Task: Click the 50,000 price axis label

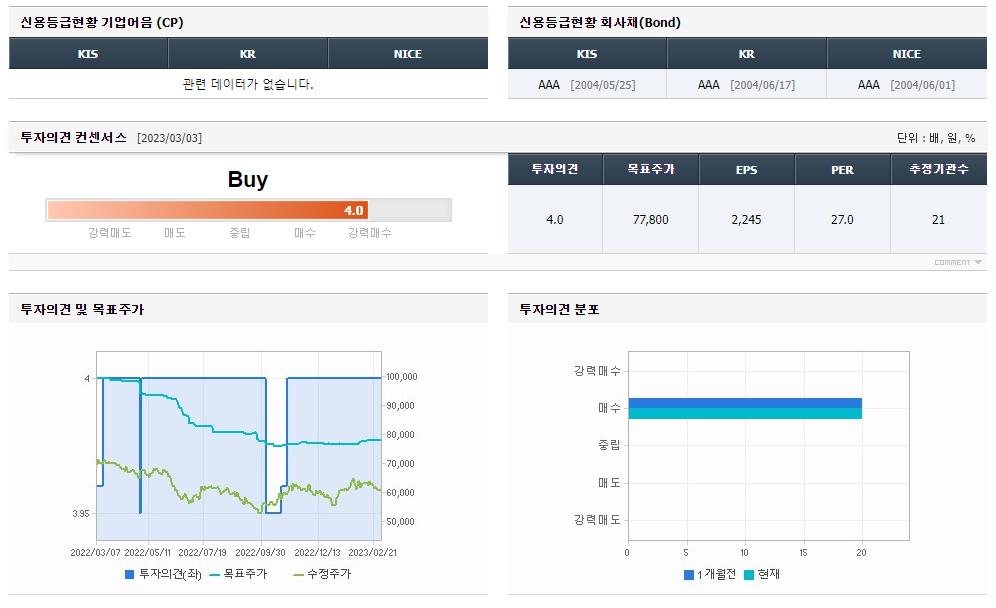Action: pos(401,522)
